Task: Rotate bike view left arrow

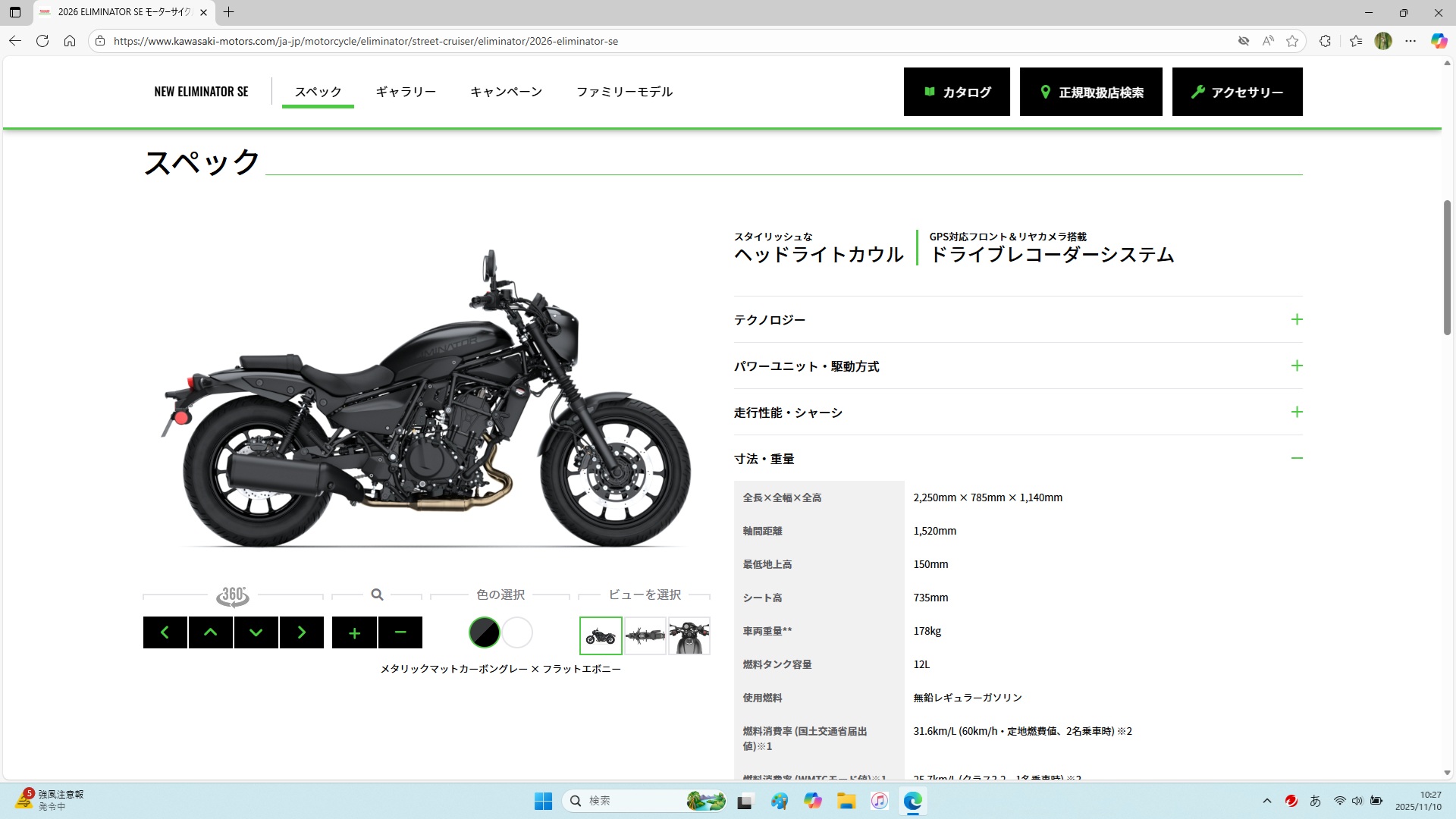Action: coord(165,632)
